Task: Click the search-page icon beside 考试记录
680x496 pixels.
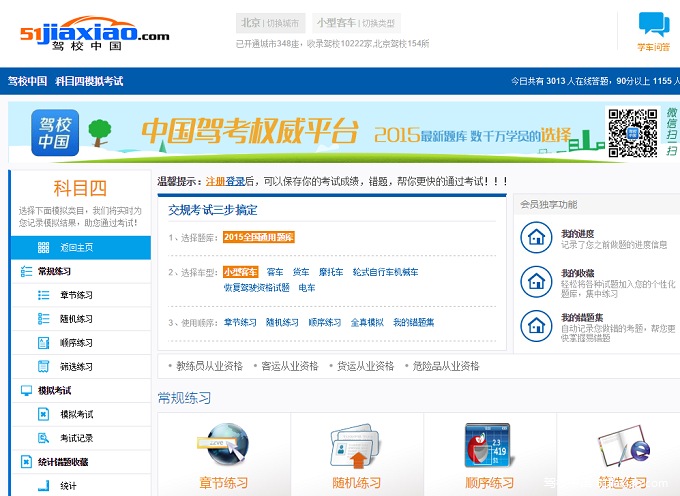Action: pyautogui.click(x=43, y=438)
